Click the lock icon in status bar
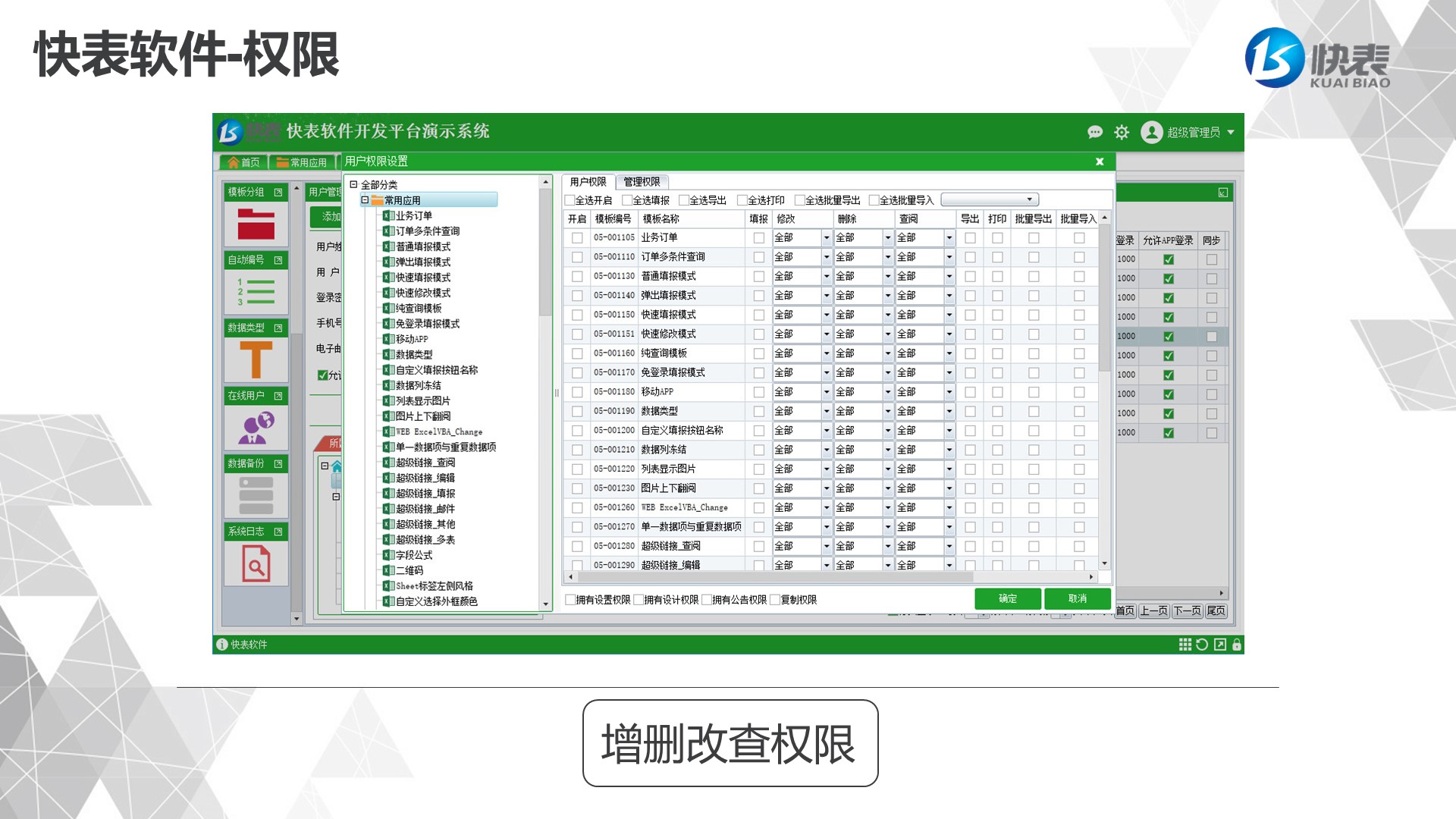This screenshot has width=1456, height=819. point(1237,645)
